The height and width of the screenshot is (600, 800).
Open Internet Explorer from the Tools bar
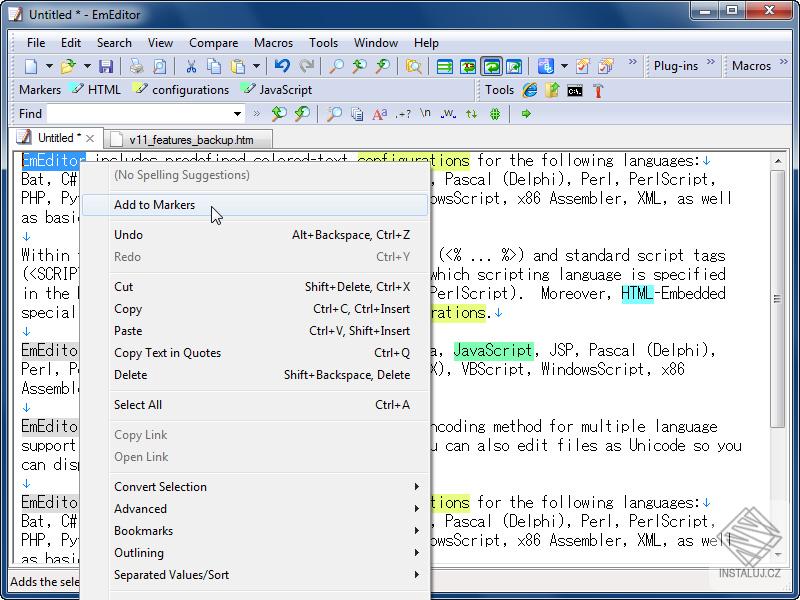(x=530, y=90)
